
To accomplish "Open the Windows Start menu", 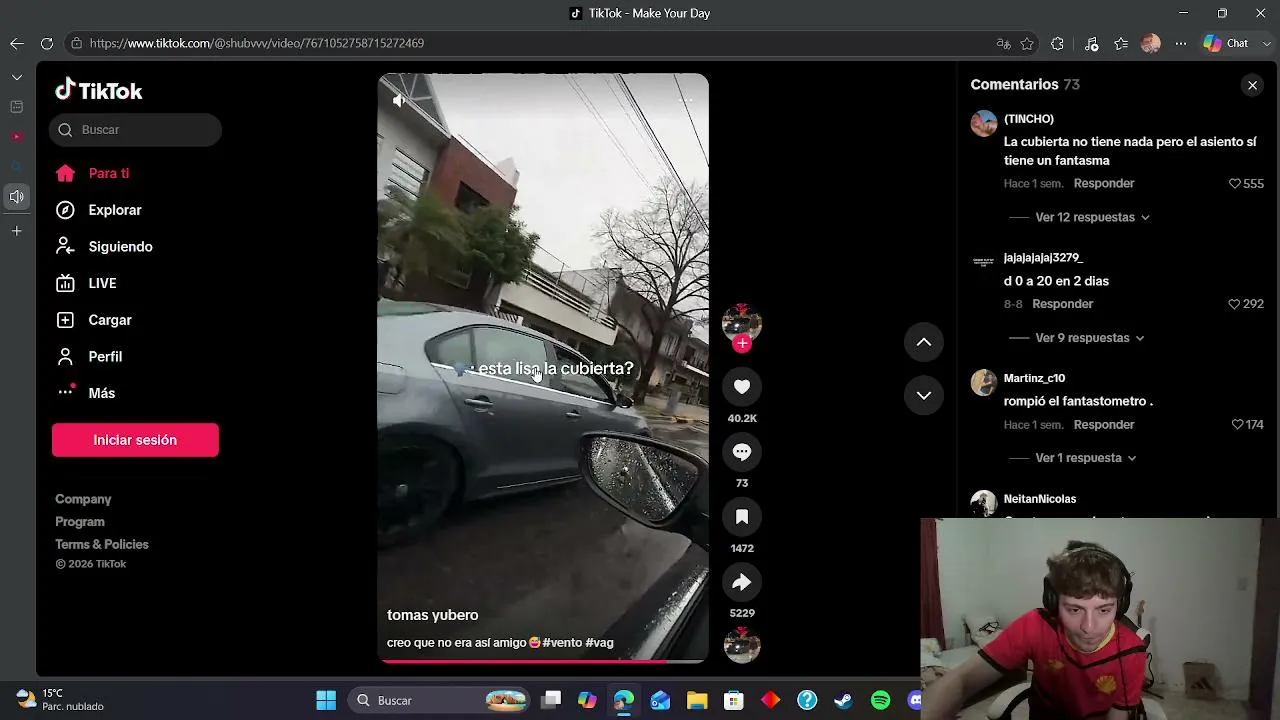I will [x=326, y=700].
